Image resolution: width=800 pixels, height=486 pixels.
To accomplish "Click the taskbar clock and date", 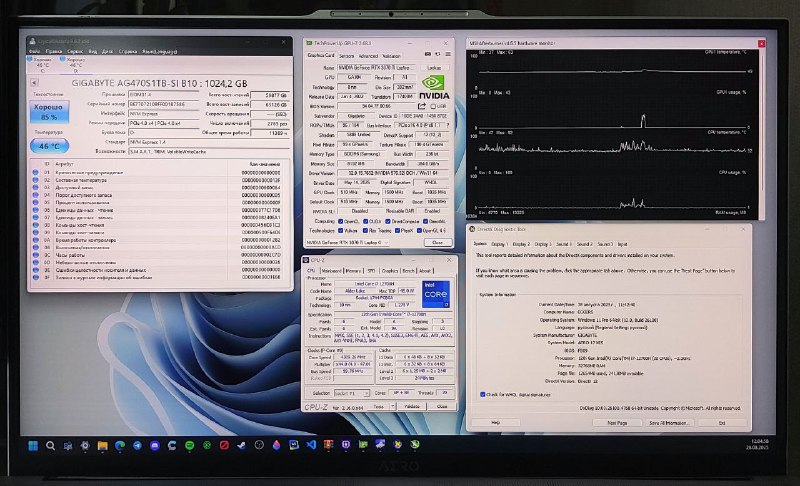I will pyautogui.click(x=757, y=444).
